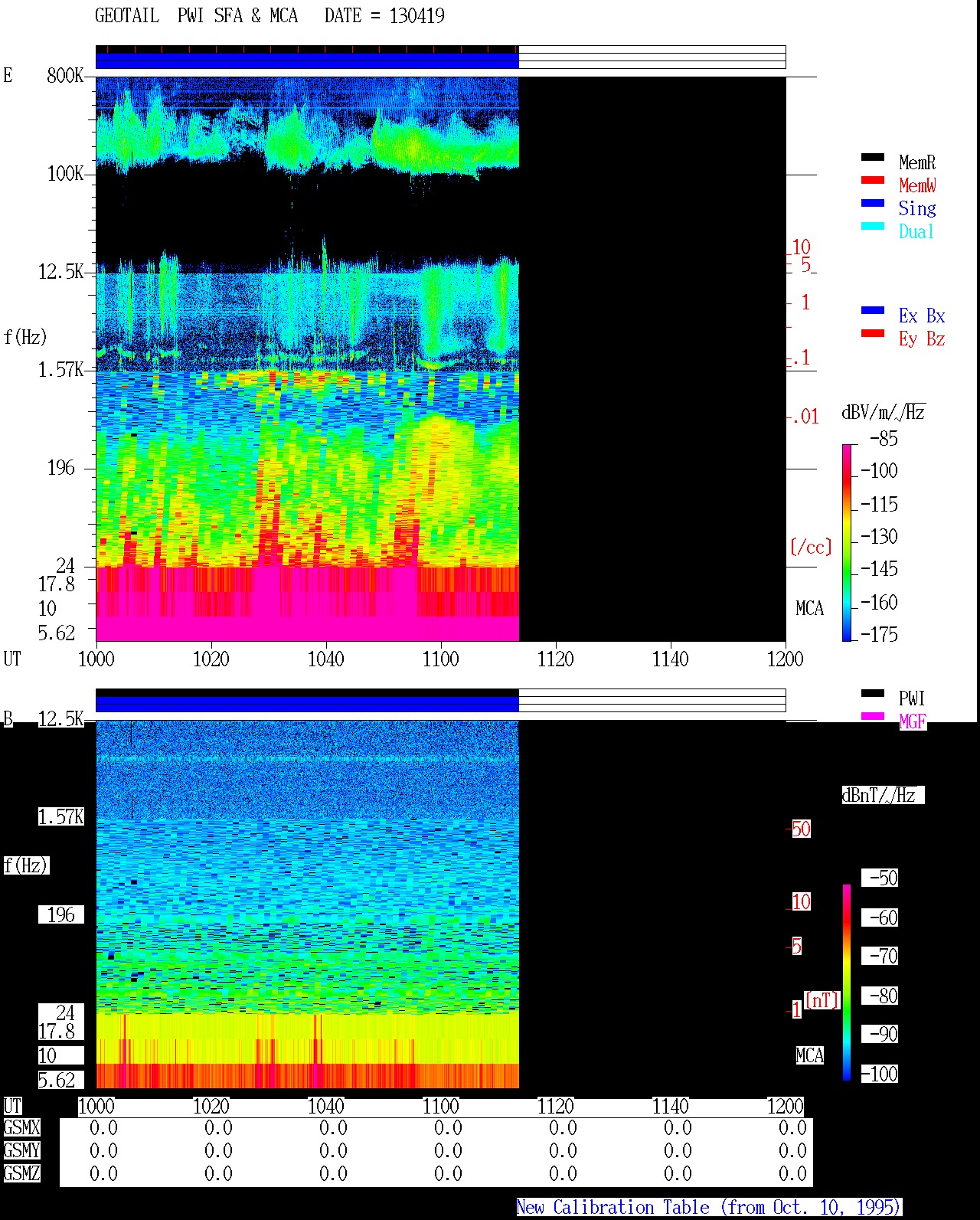Select the MemW legend label

[x=917, y=185]
